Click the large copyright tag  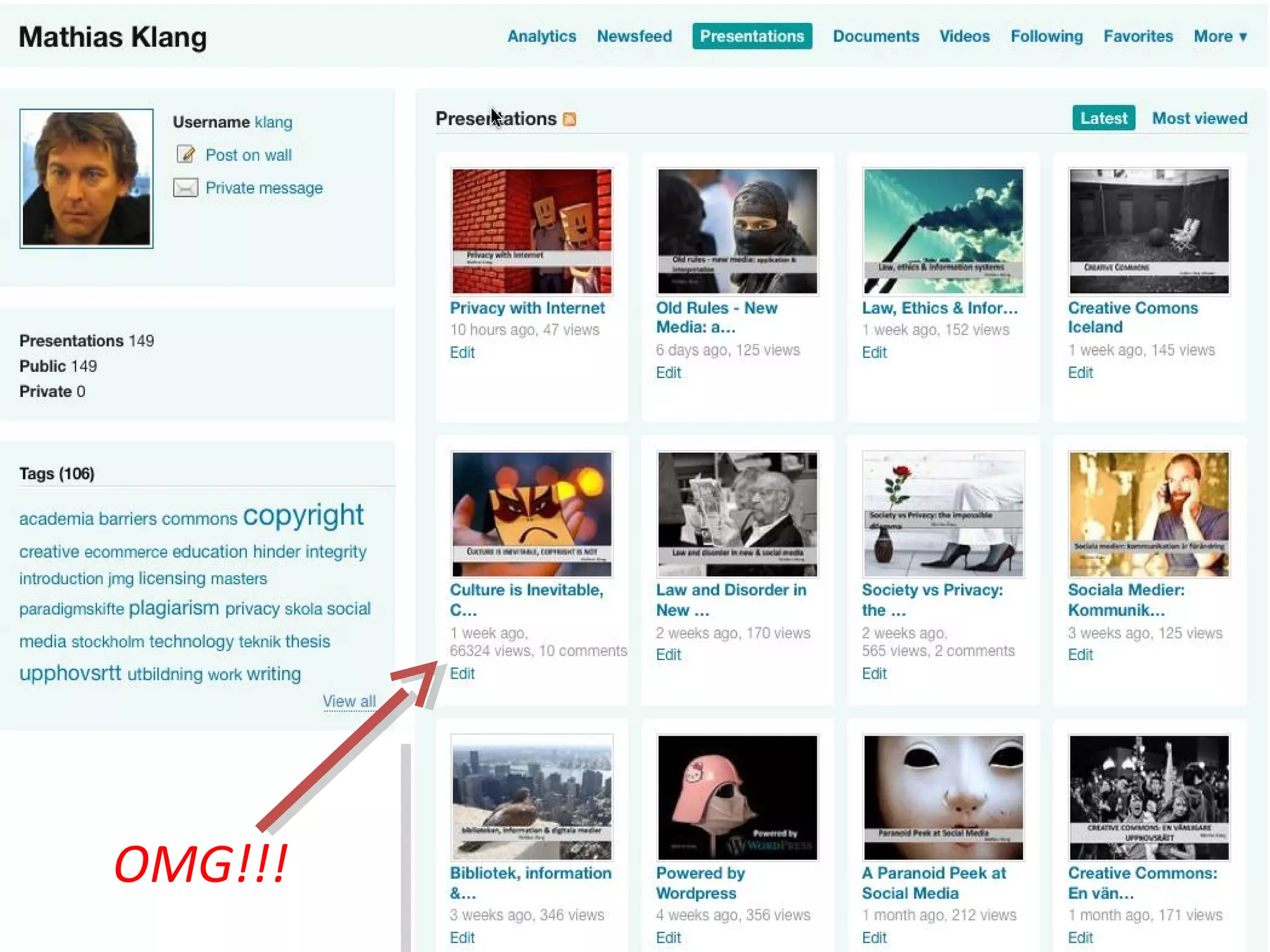click(x=303, y=515)
